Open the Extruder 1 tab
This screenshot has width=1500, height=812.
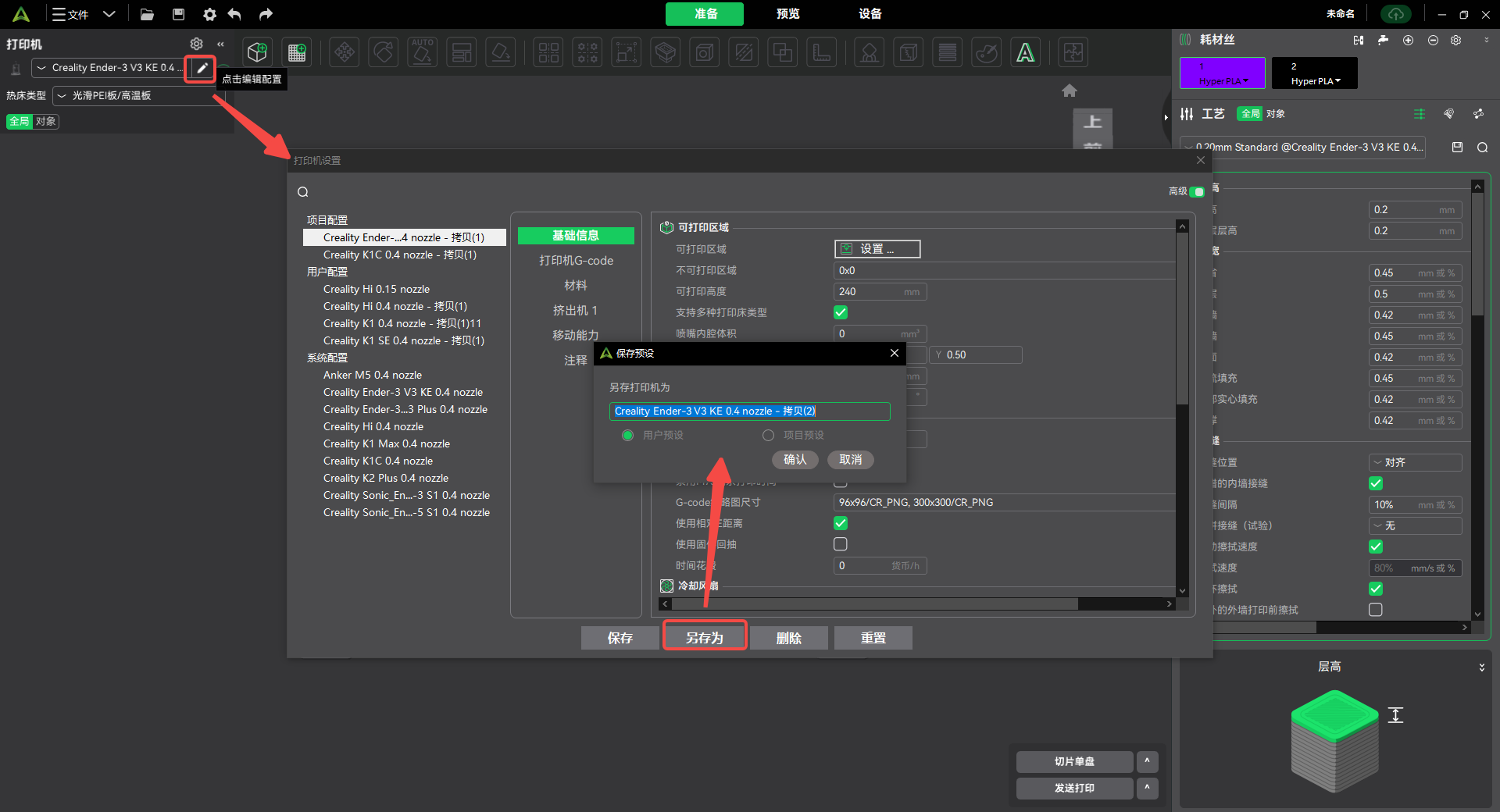(x=576, y=311)
